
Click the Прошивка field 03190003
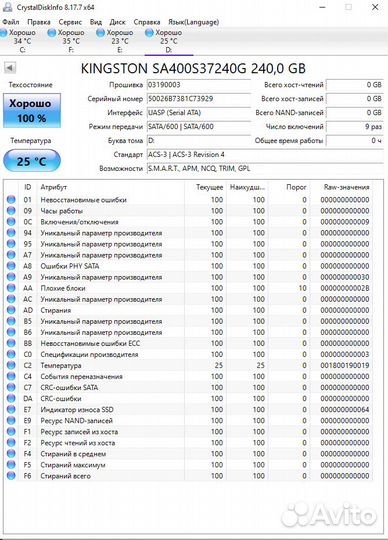199,85
